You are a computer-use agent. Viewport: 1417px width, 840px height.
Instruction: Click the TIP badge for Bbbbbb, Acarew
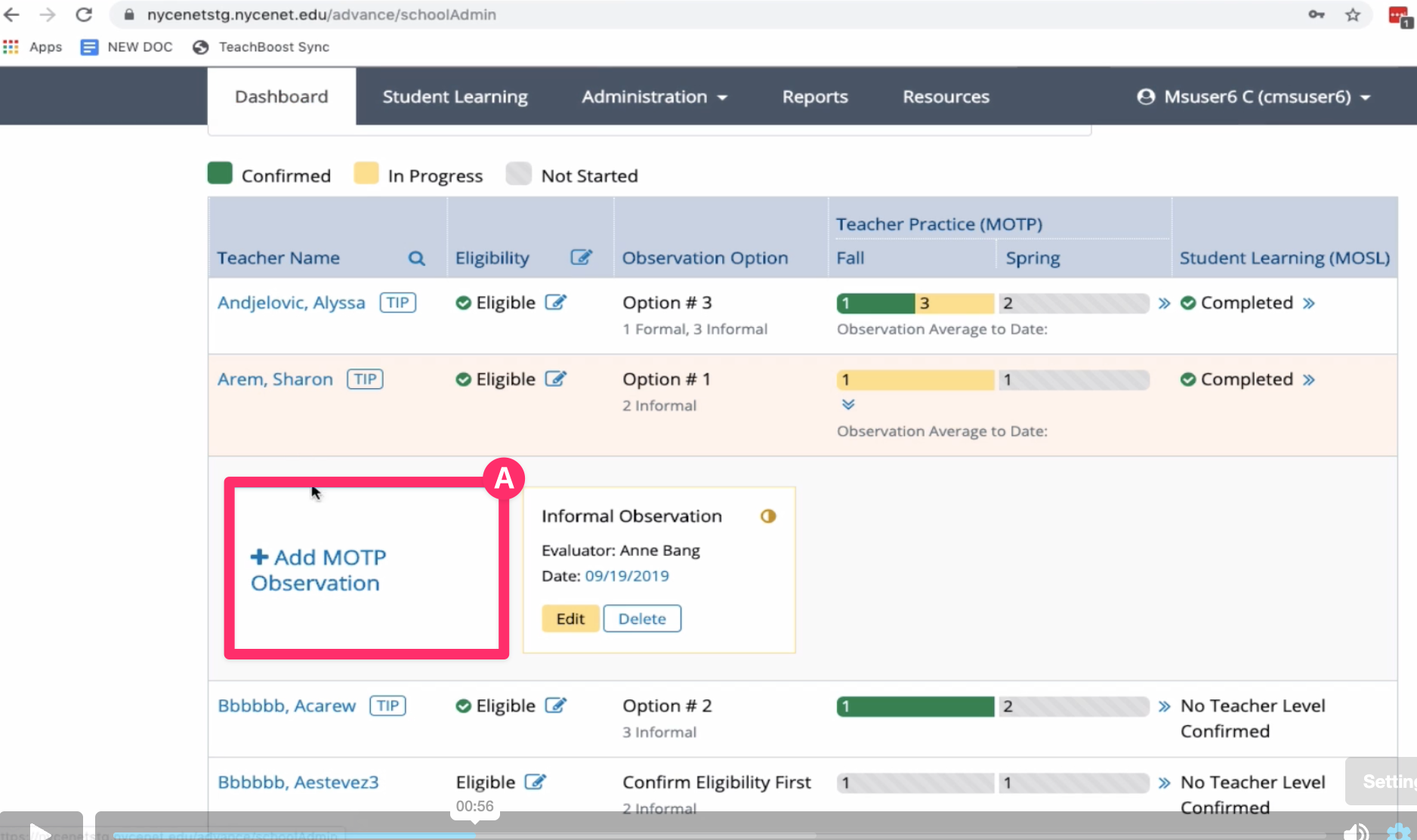coord(387,706)
